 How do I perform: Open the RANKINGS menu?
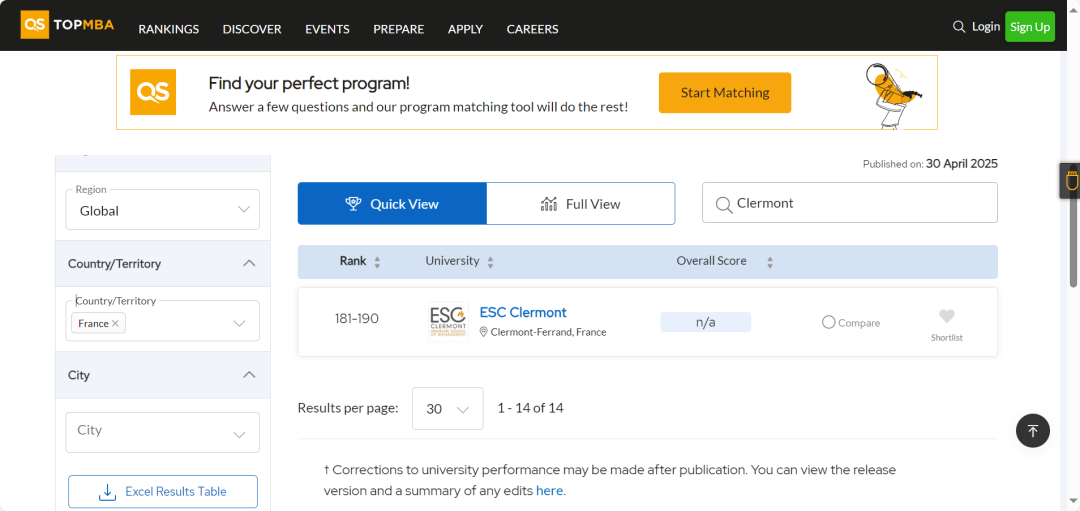169,29
